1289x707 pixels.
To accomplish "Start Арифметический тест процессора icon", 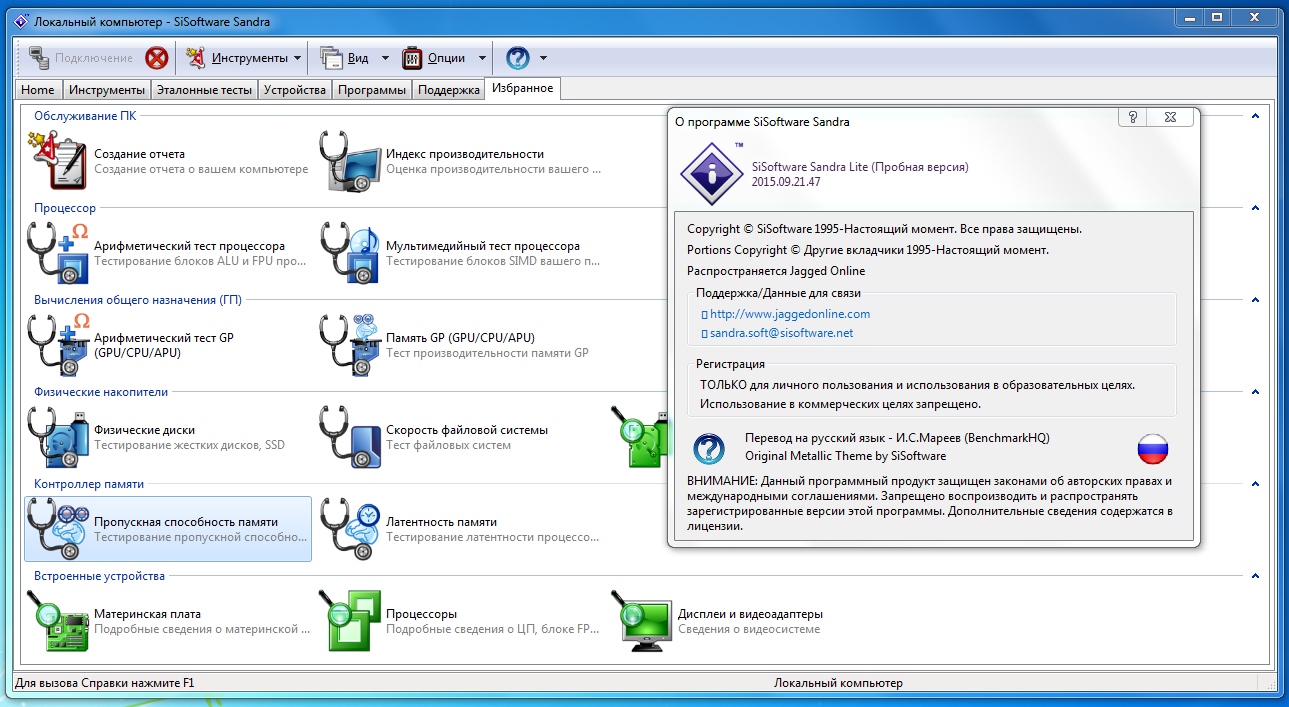I will [58, 253].
